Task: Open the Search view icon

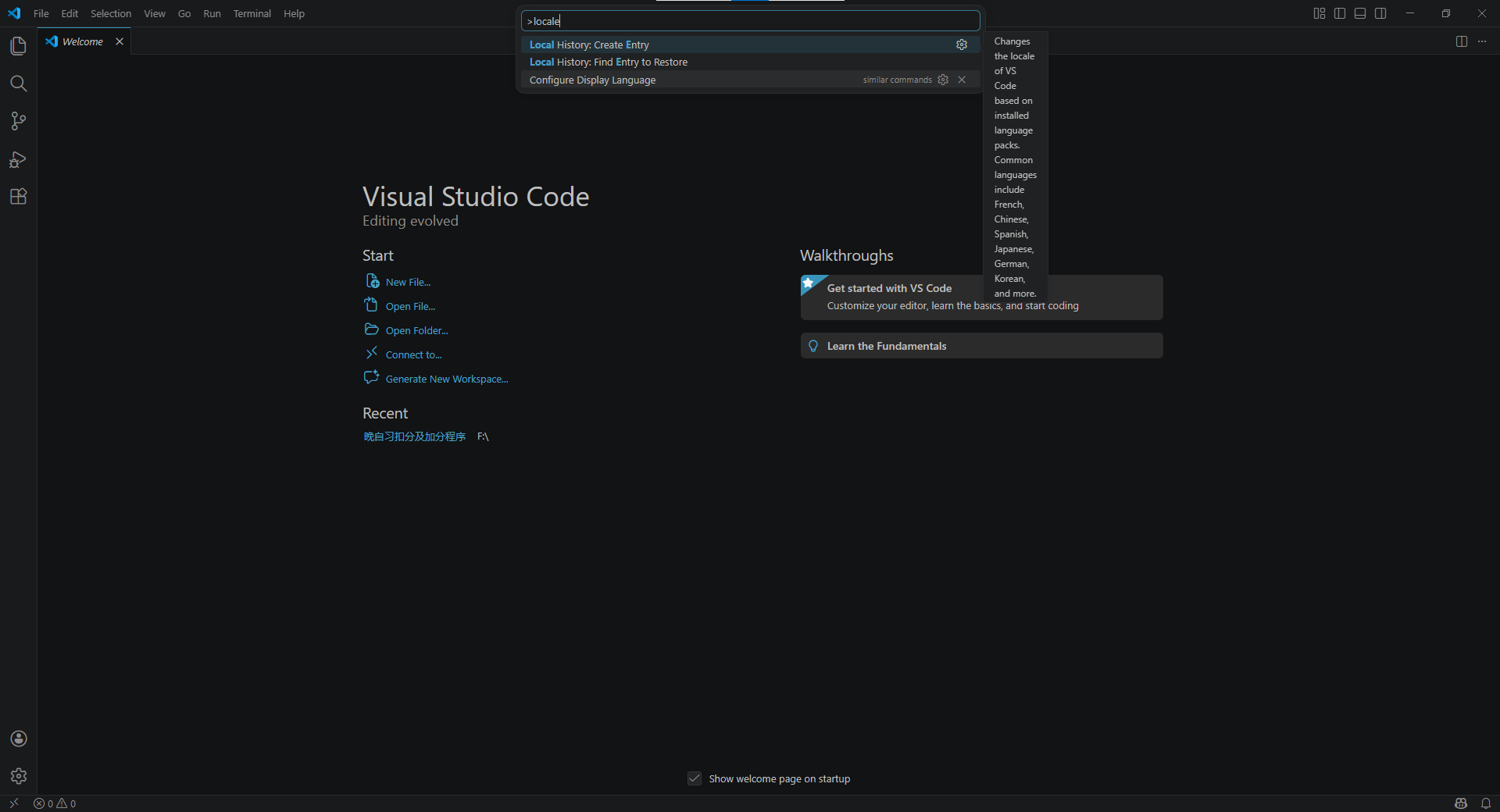Action: tap(18, 84)
